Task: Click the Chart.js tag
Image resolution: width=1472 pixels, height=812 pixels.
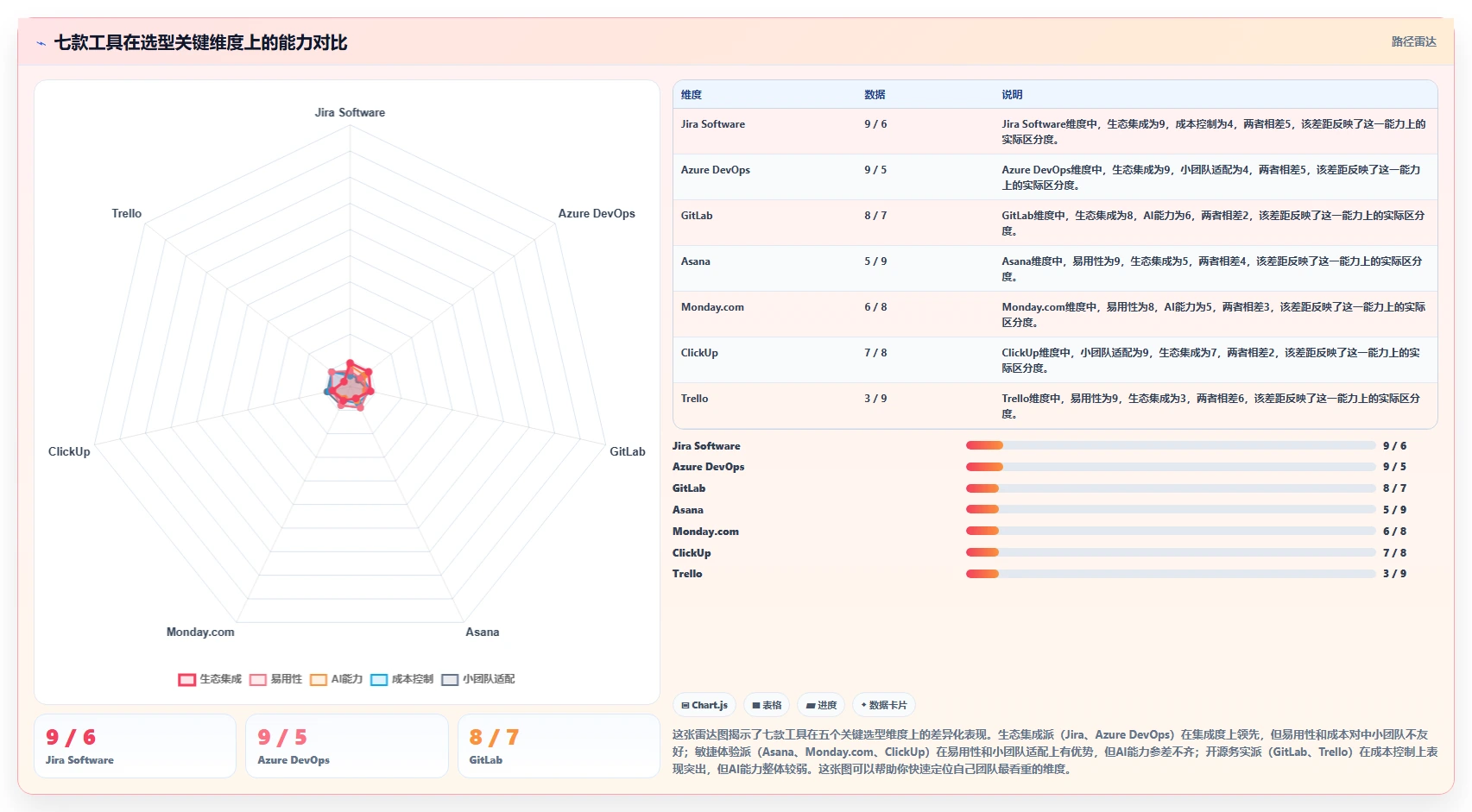Action: pyautogui.click(x=704, y=705)
